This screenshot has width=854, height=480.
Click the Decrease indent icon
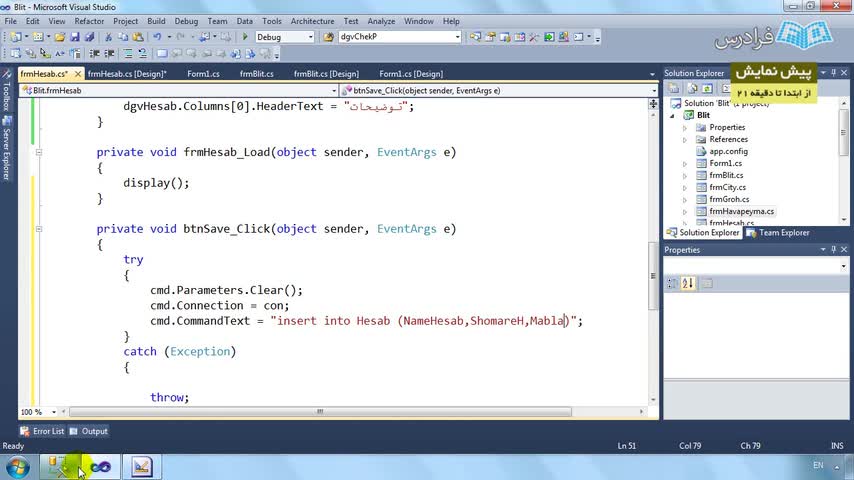click(x=94, y=53)
